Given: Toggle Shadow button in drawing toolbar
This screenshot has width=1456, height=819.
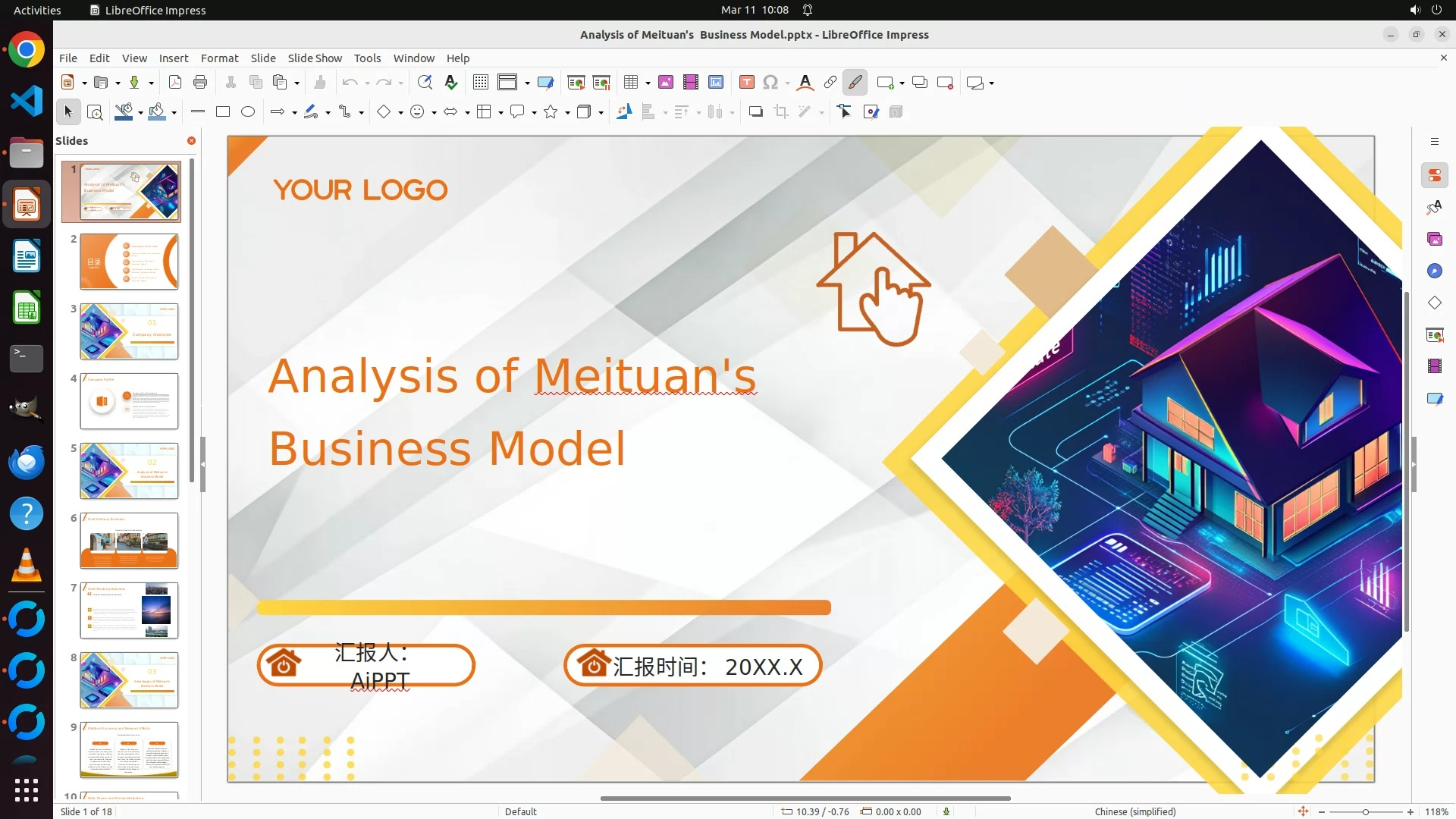Looking at the screenshot, I should coord(755,112).
